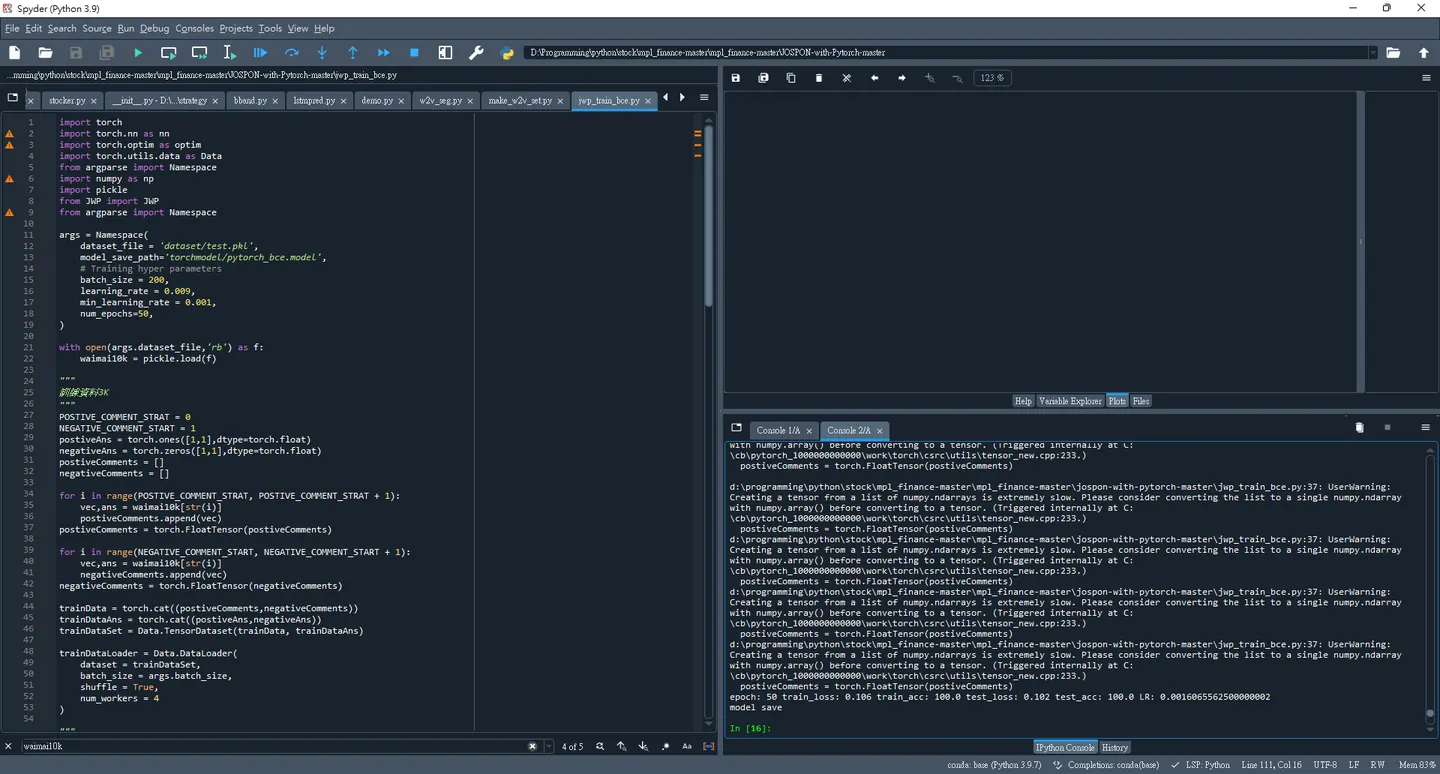Maximize the current pane via the toolbar icon
1440x774 pixels.
coord(445,52)
